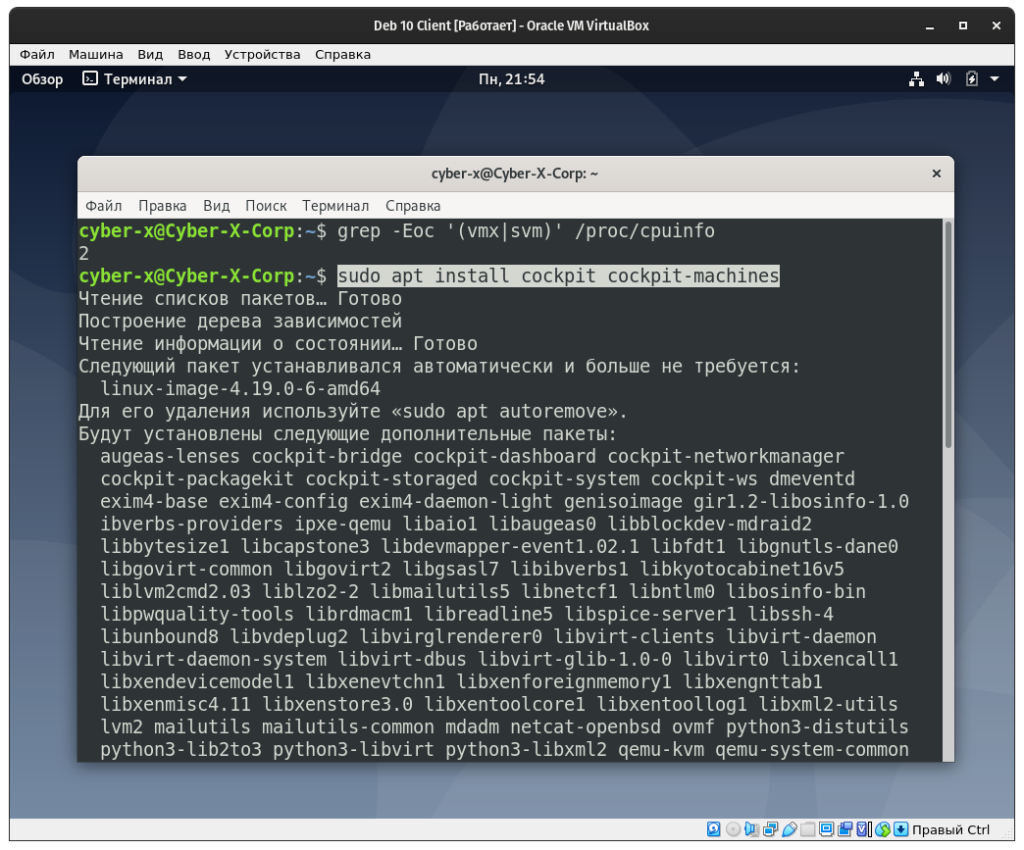Click the volume speaker icon in top panel

943,79
